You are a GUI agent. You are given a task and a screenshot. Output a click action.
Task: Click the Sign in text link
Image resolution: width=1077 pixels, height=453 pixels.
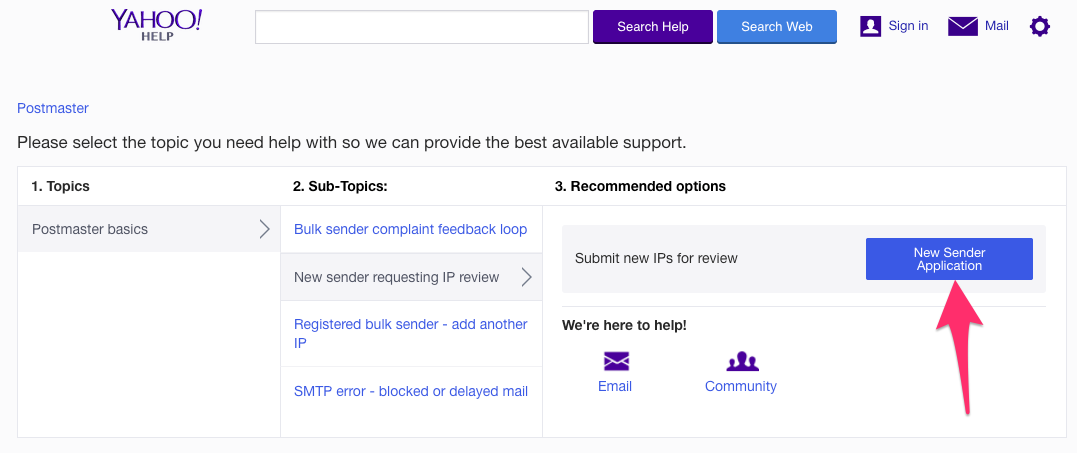[x=908, y=26]
